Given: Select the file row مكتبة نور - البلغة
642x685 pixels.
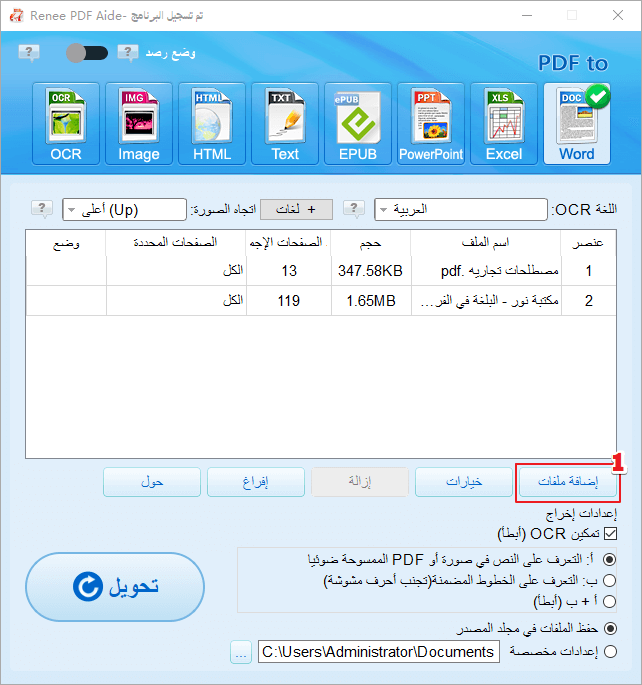Looking at the screenshot, I should click(321, 301).
